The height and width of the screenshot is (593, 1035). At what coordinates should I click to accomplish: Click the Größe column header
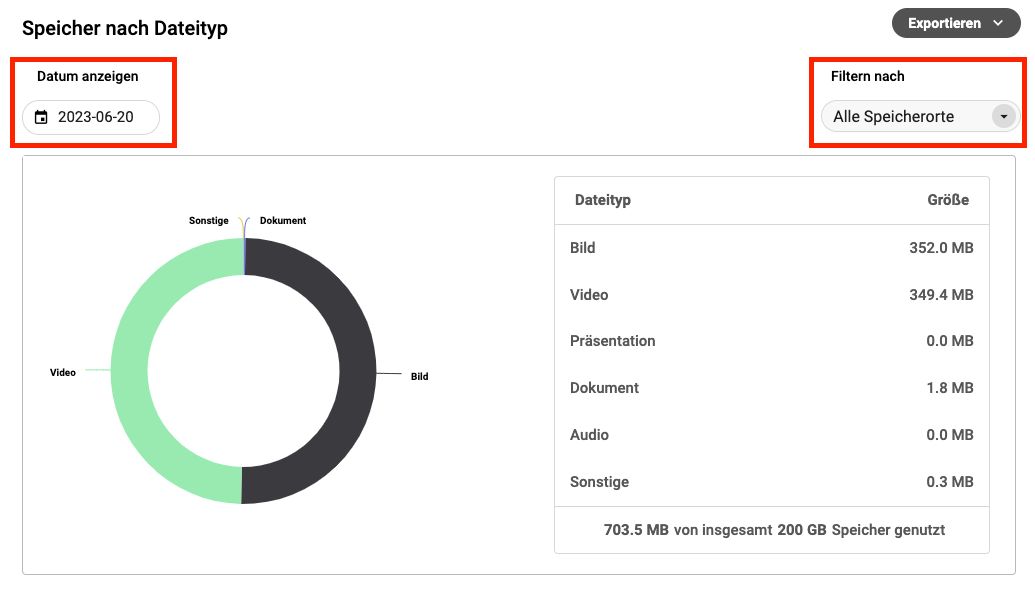948,200
